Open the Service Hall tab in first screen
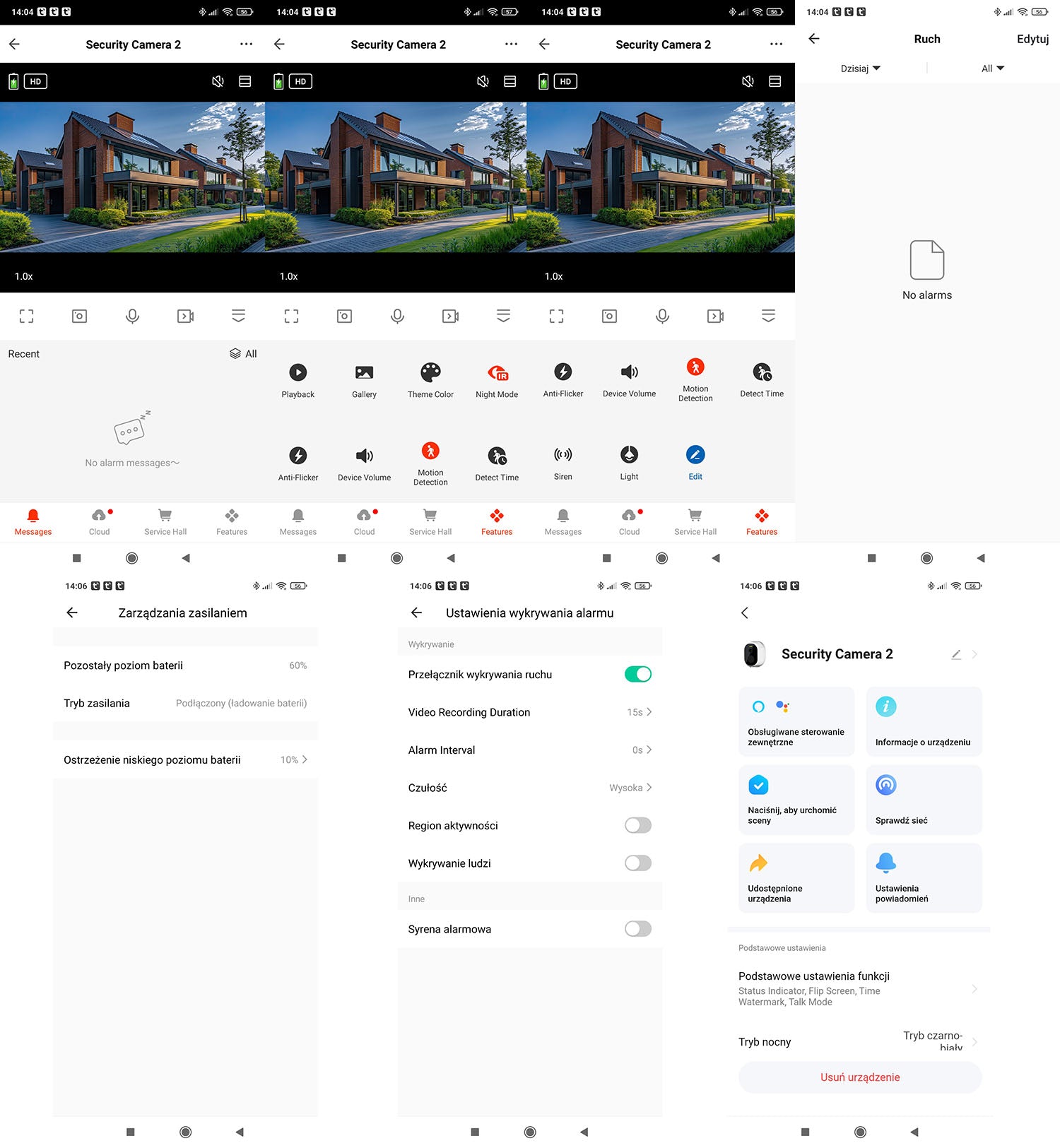Viewport: 1060px width, 1148px height. point(165,522)
